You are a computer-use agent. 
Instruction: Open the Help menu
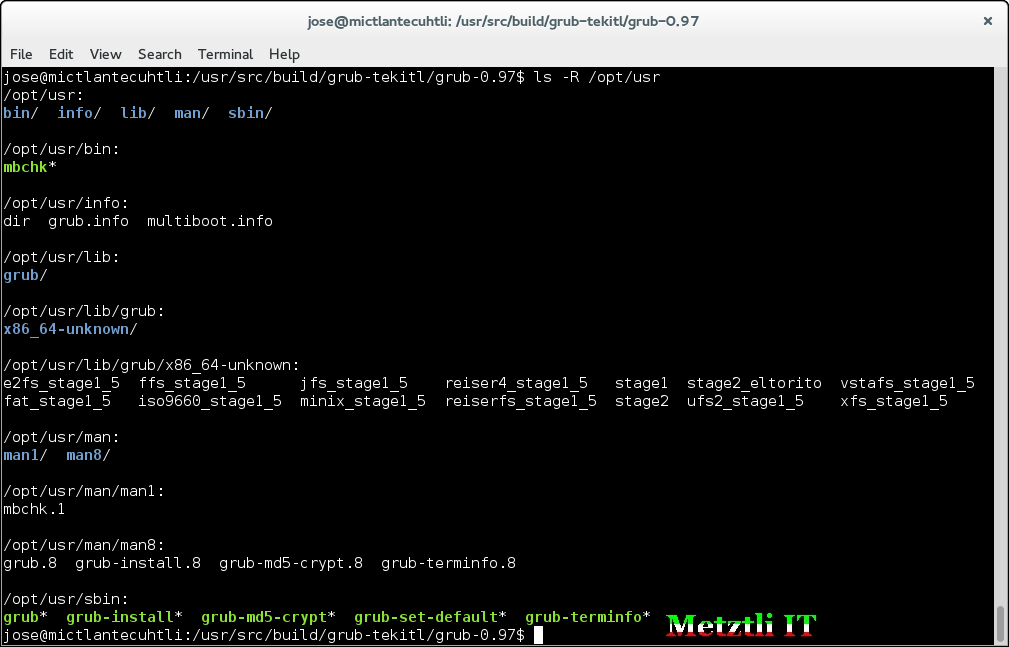(284, 54)
